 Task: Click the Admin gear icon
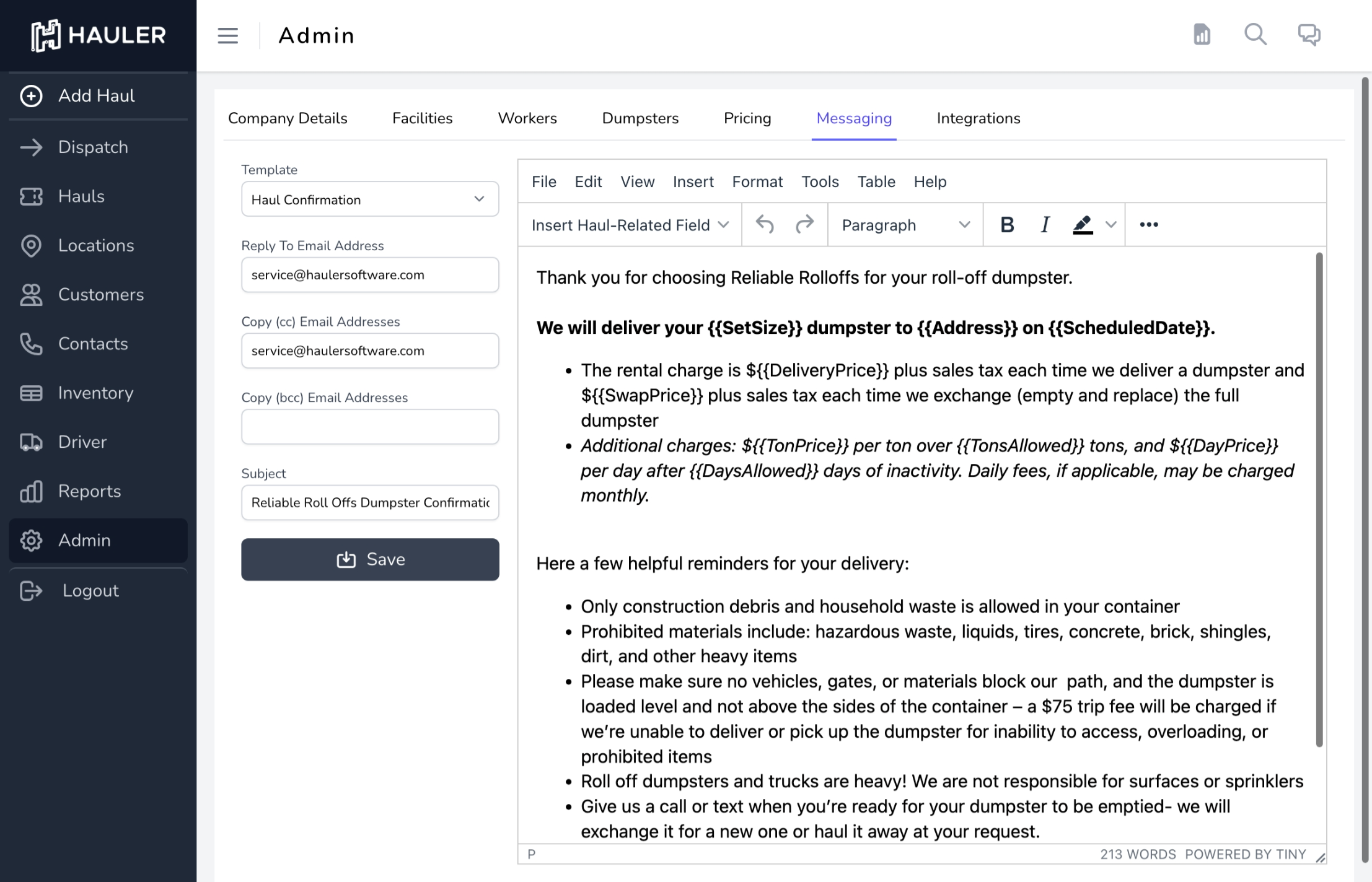point(31,540)
